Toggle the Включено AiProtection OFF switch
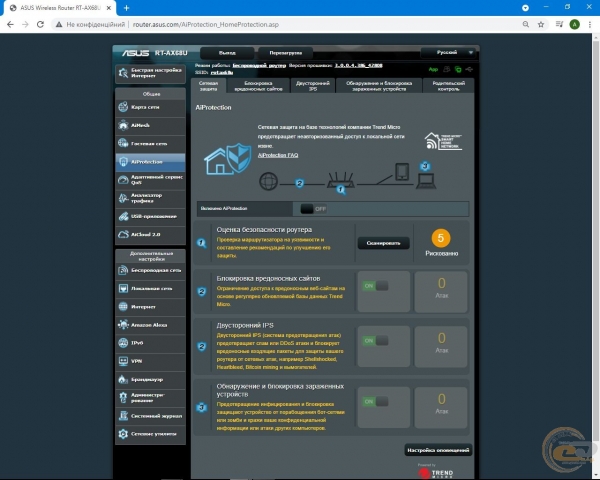This screenshot has width=600, height=480. tap(313, 209)
